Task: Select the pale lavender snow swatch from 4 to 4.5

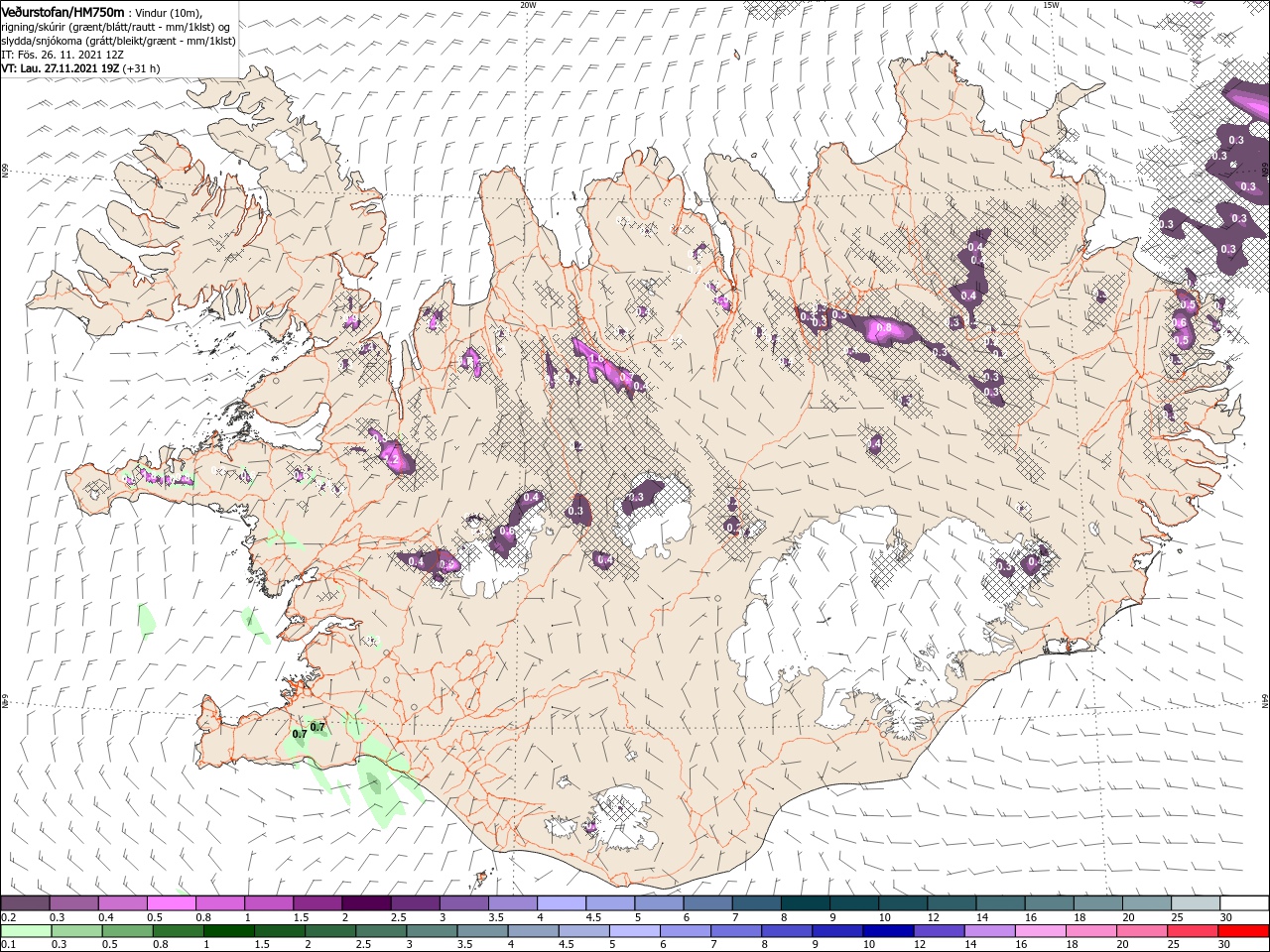Action: 561,902
